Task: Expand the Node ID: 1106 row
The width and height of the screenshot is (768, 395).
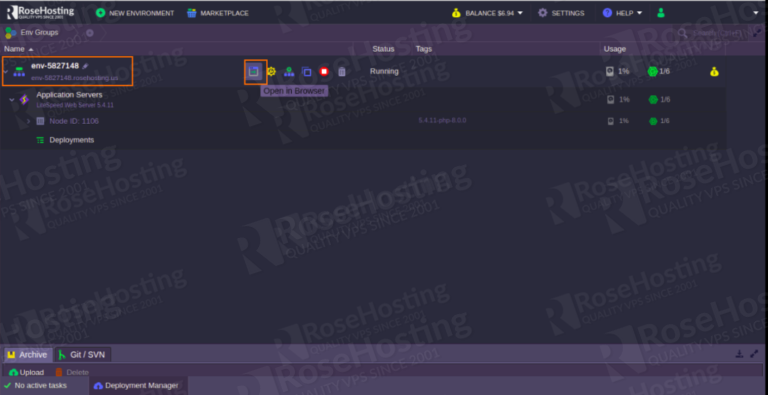Action: pyautogui.click(x=28, y=121)
